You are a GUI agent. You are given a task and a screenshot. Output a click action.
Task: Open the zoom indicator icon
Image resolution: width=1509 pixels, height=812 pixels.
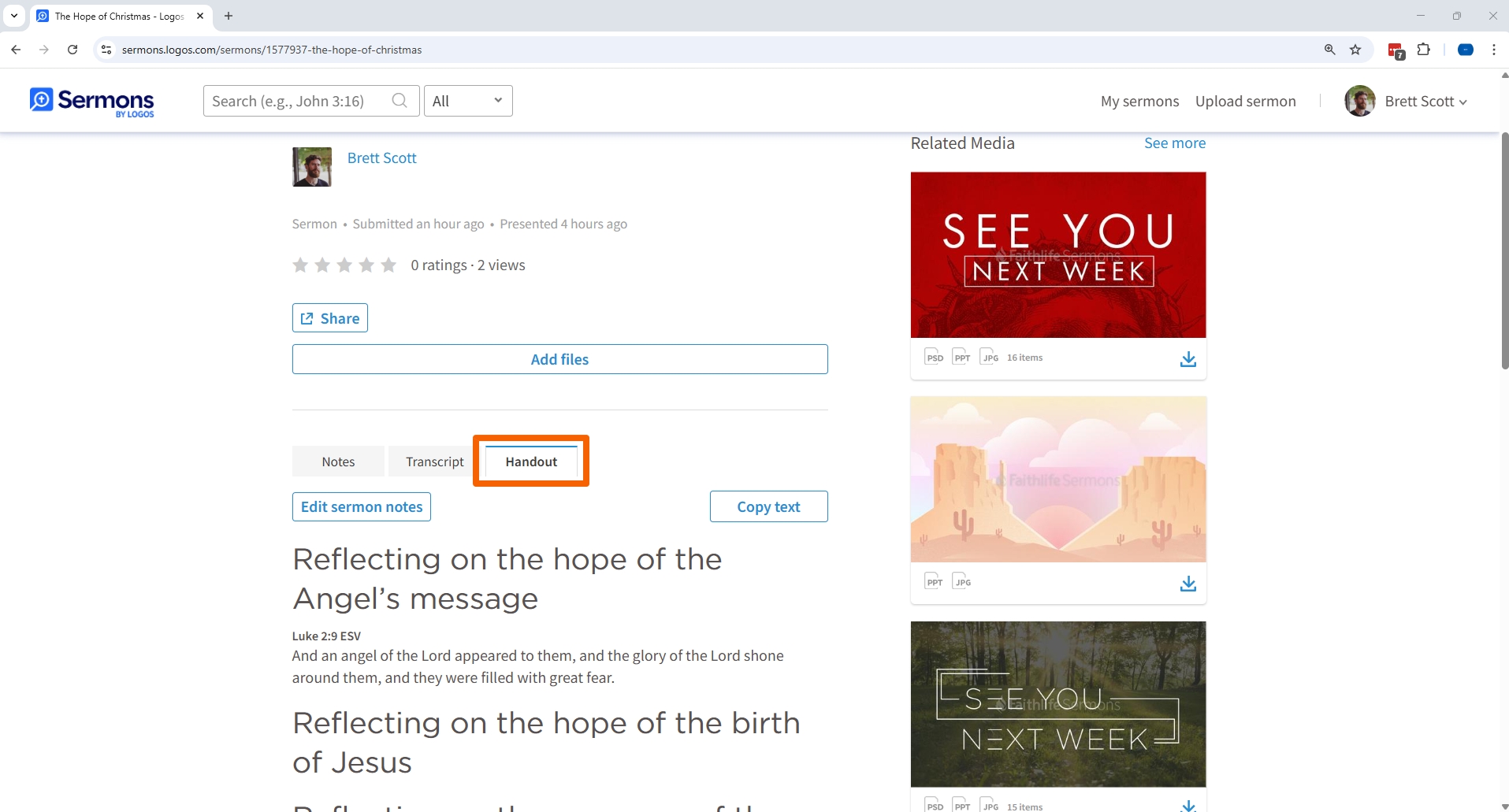click(x=1329, y=50)
